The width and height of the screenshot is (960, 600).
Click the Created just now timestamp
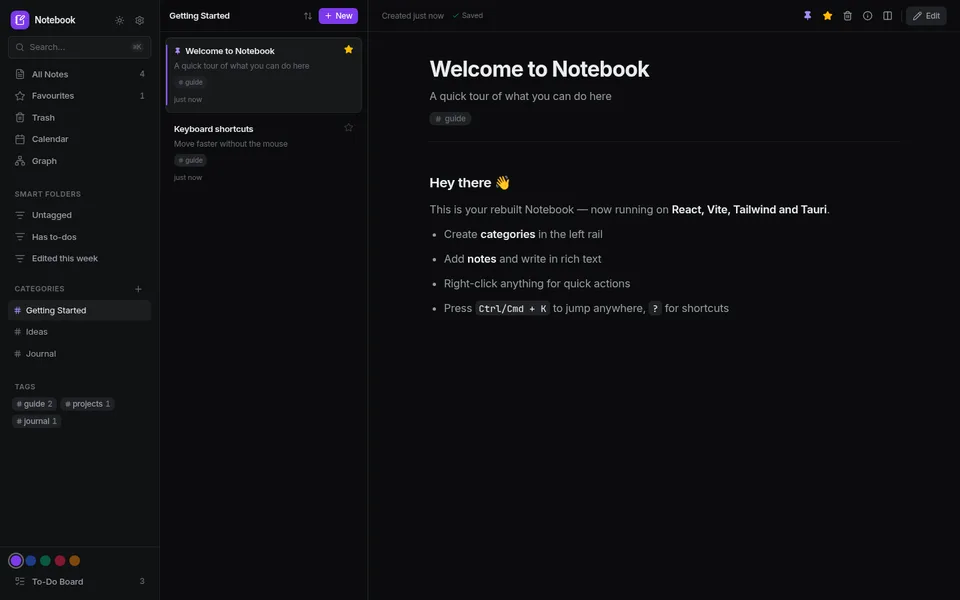point(413,16)
